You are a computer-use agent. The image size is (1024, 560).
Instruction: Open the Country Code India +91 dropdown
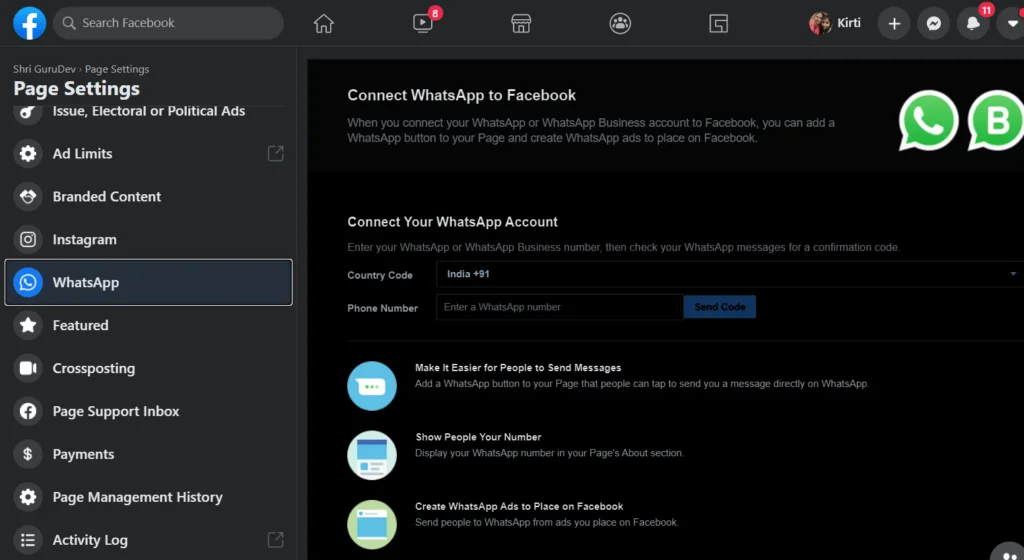click(x=729, y=274)
